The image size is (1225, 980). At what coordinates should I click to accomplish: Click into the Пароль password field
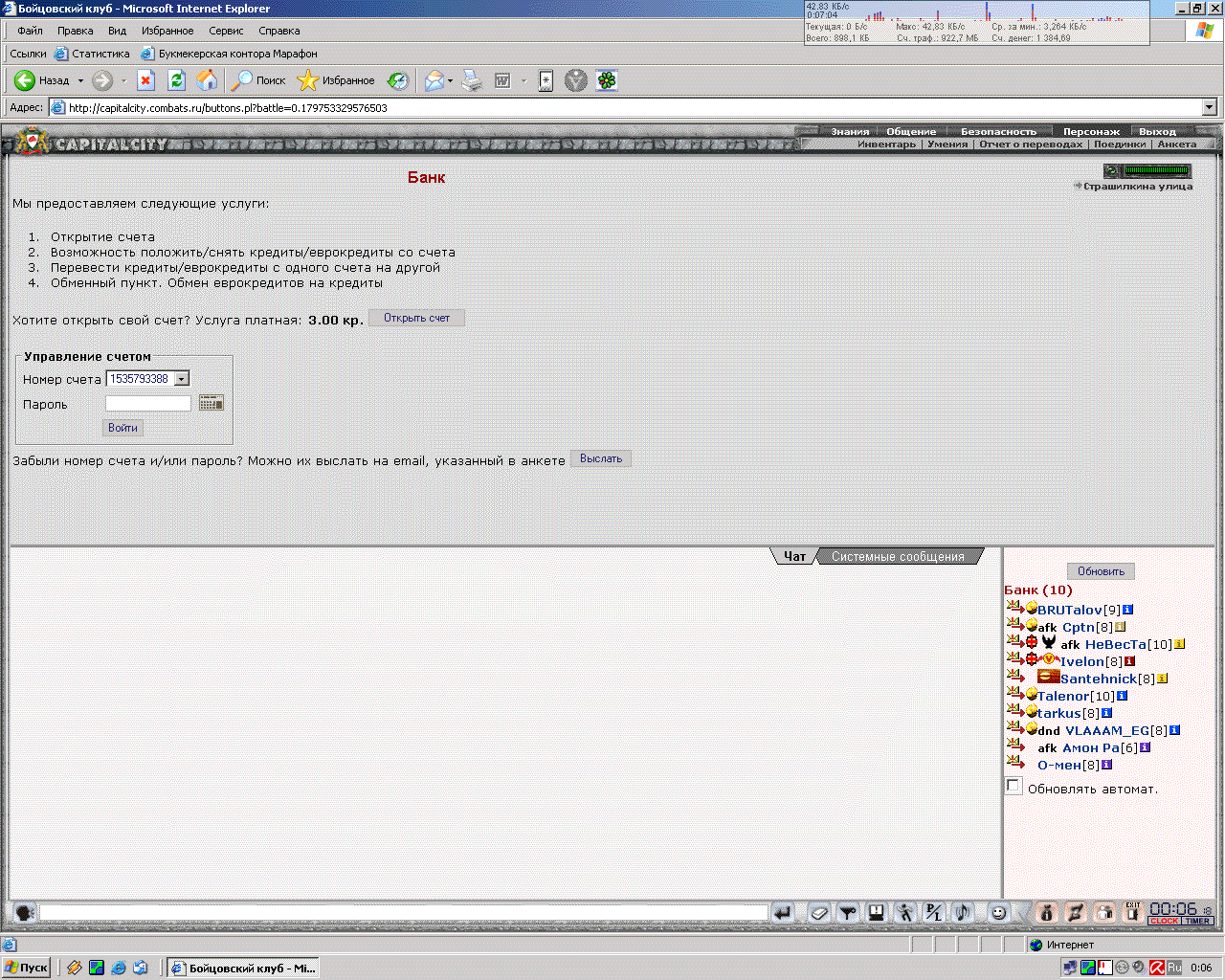click(x=148, y=404)
